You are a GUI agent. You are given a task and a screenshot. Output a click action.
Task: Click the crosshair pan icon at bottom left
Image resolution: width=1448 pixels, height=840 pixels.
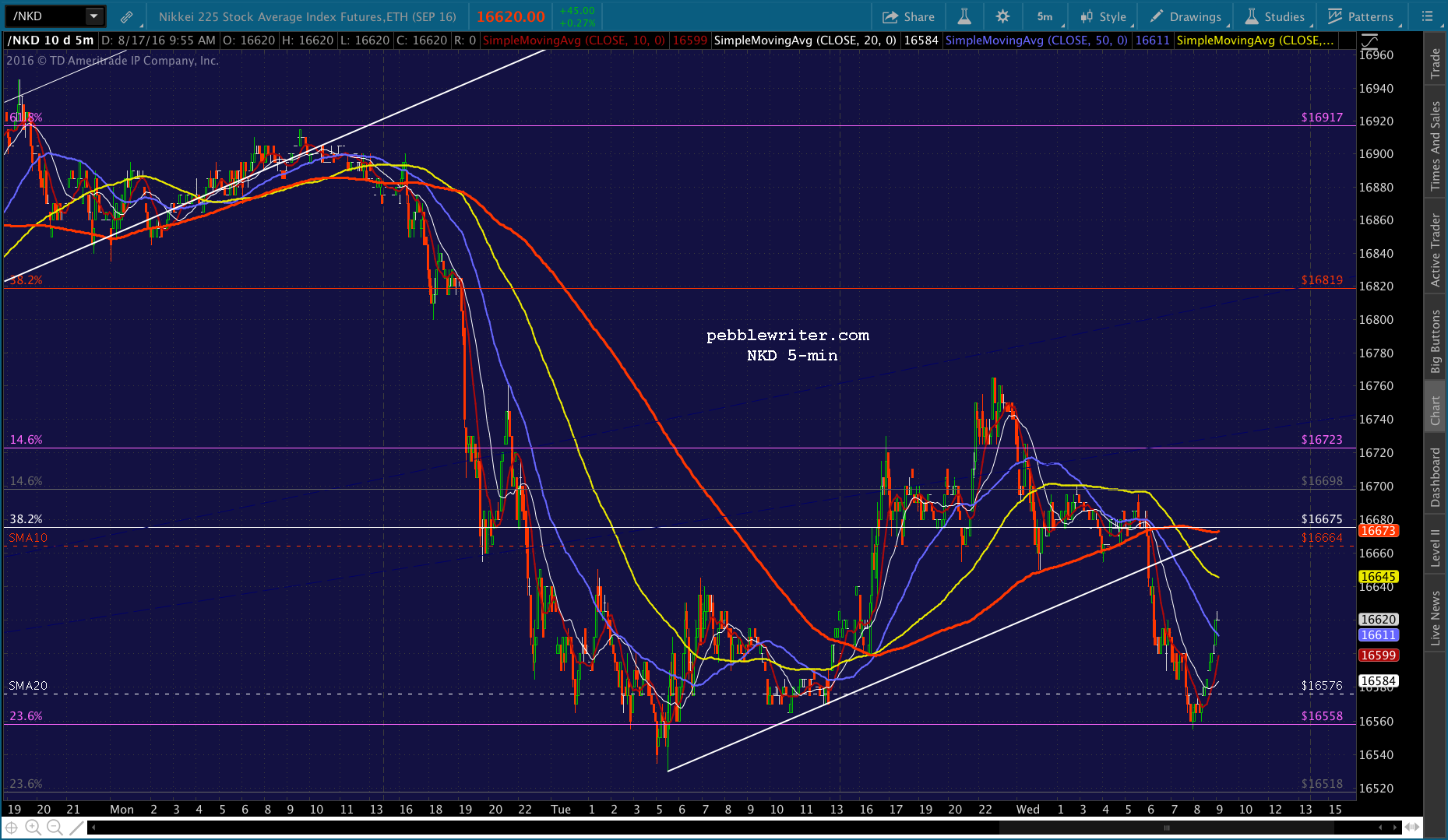point(12,828)
